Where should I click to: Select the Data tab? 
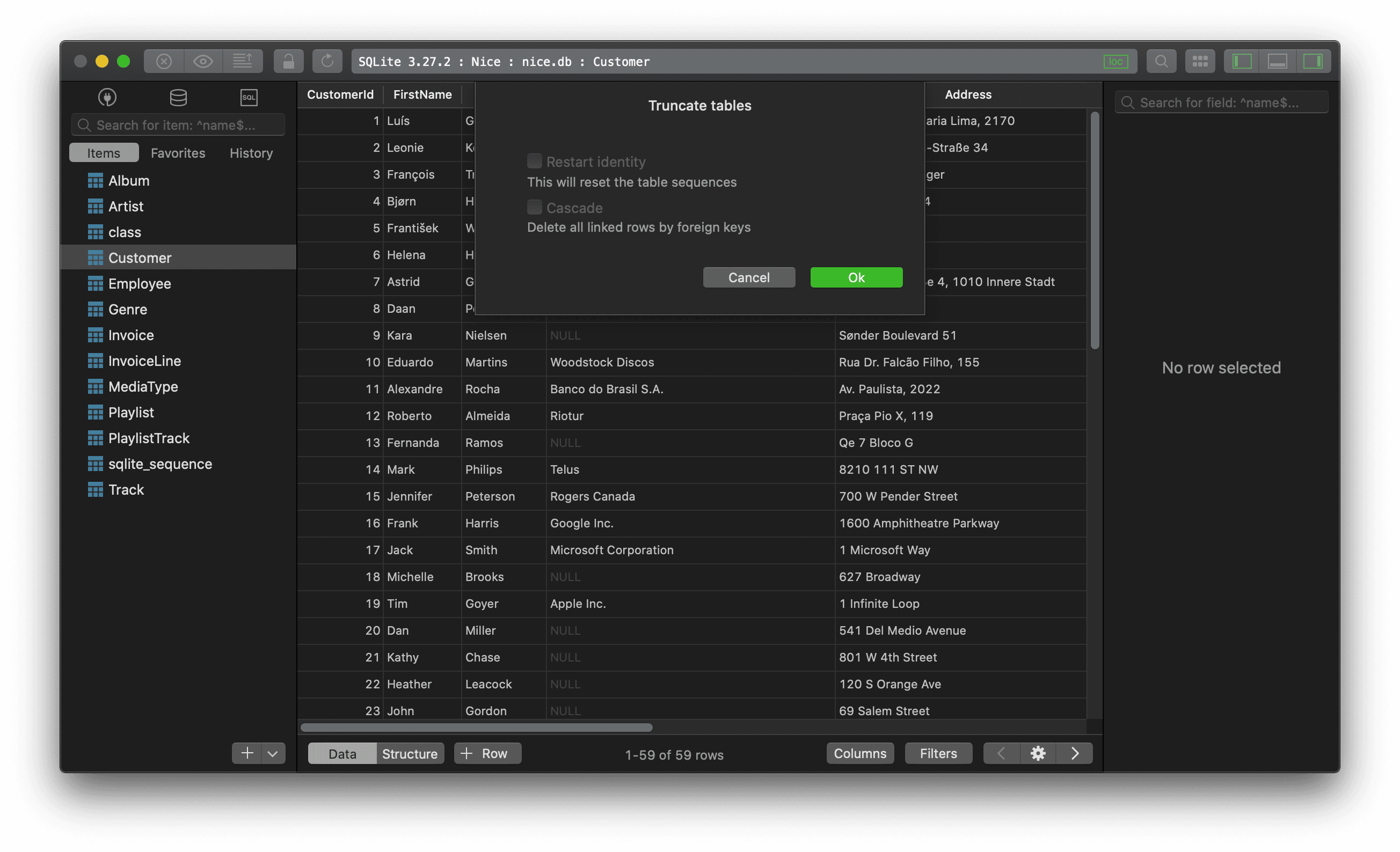[x=342, y=753]
